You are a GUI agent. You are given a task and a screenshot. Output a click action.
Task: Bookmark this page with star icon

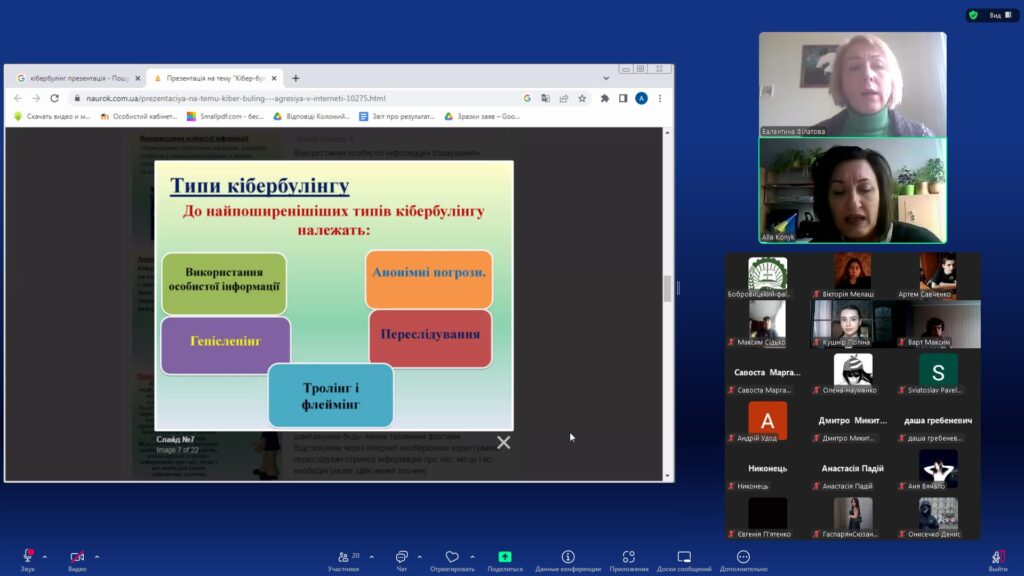[x=582, y=98]
